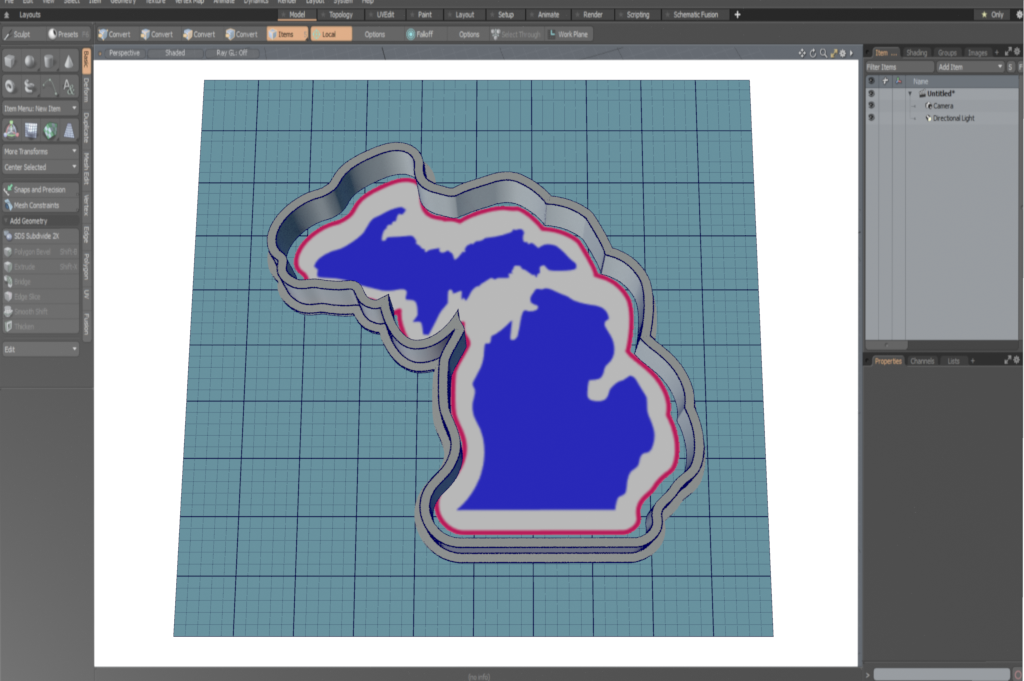
Task: Hide the Directional Light item
Action: [871, 118]
